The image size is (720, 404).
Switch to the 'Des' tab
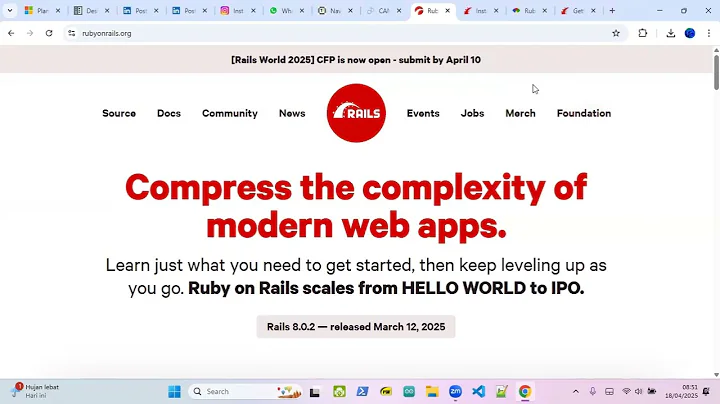tap(91, 11)
